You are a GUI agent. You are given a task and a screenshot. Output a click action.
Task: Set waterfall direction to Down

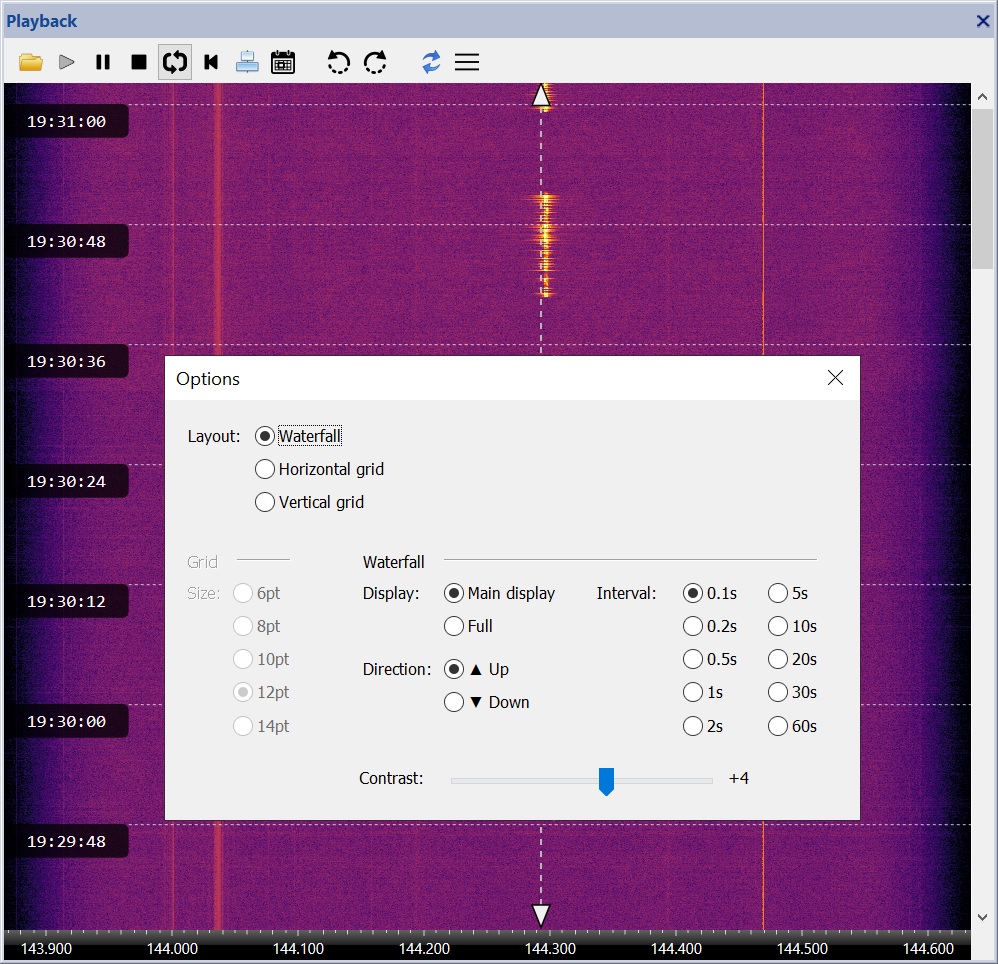click(x=454, y=702)
